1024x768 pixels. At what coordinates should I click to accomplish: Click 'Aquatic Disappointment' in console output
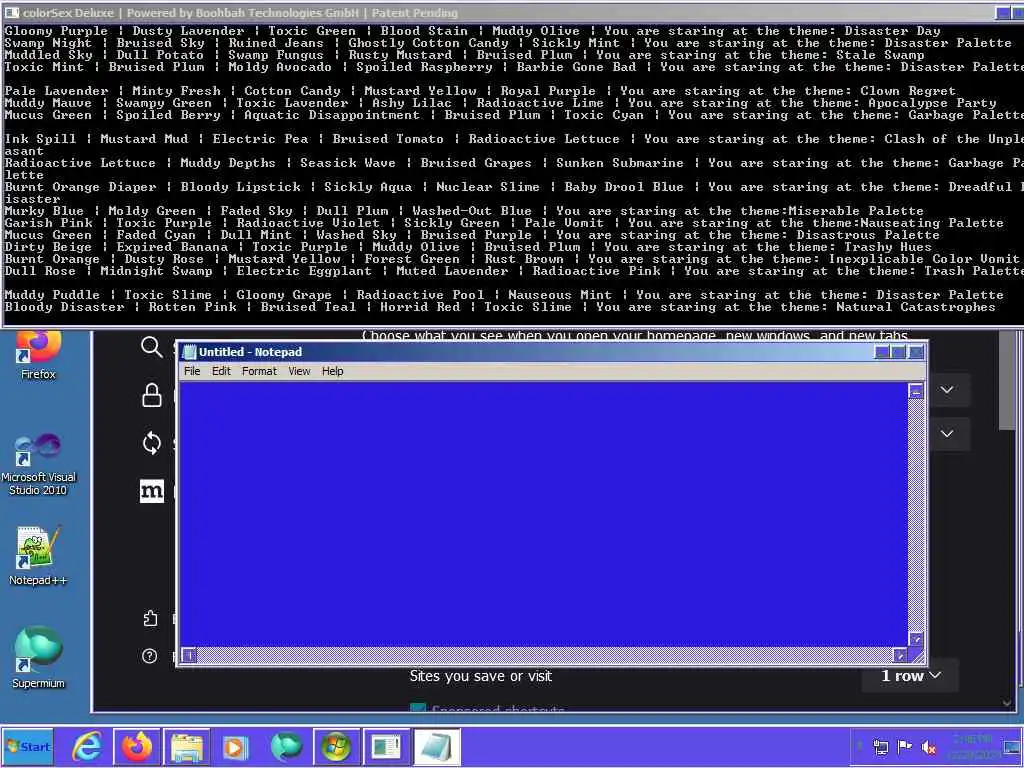coord(332,115)
